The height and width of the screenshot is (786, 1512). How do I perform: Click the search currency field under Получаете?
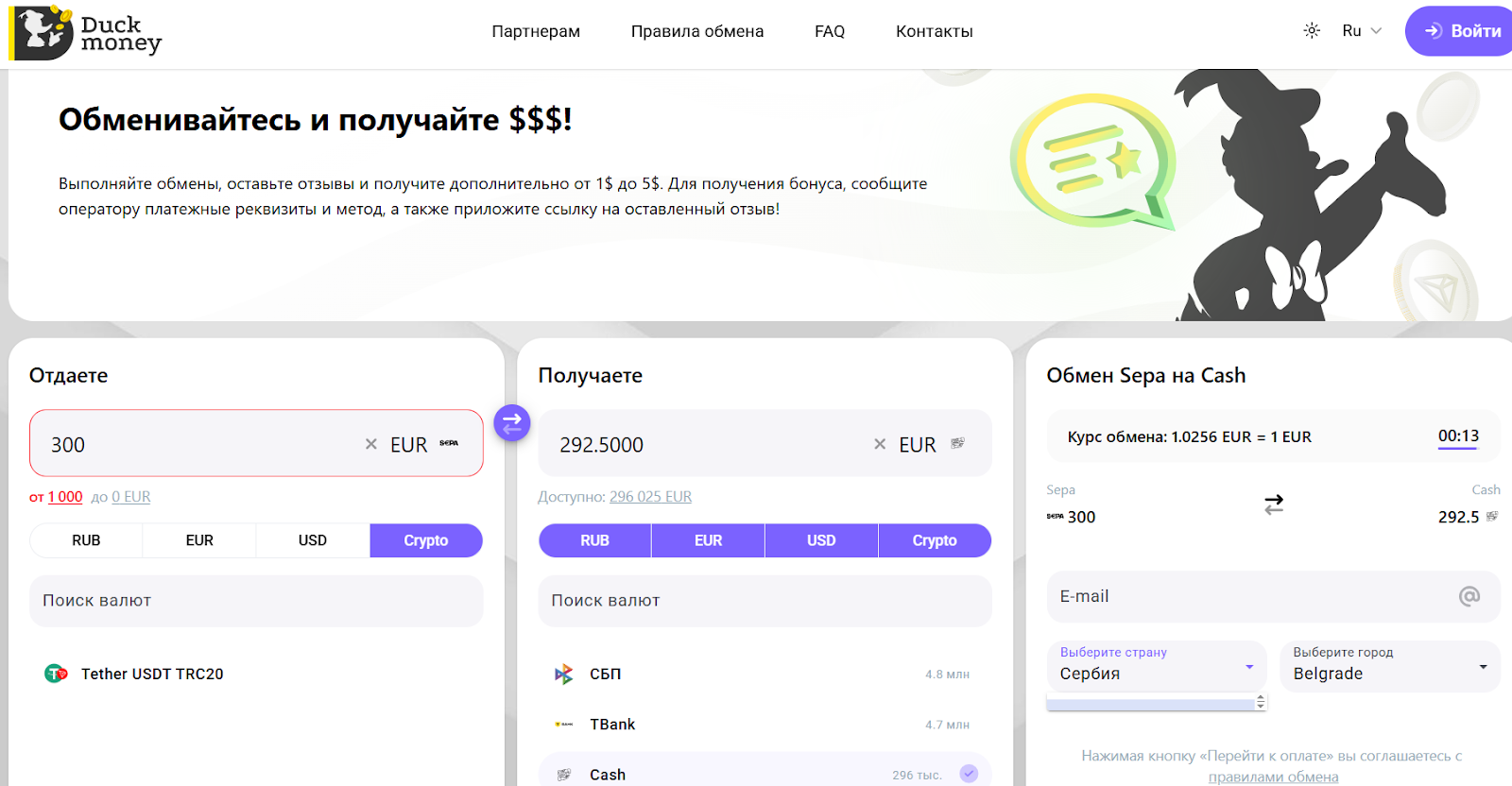(x=765, y=601)
